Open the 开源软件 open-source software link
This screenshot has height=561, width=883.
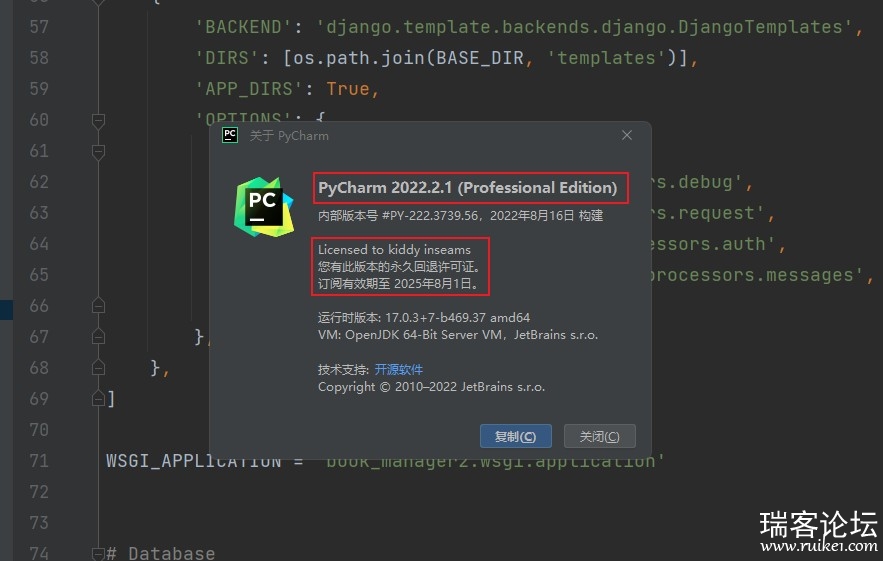point(399,369)
